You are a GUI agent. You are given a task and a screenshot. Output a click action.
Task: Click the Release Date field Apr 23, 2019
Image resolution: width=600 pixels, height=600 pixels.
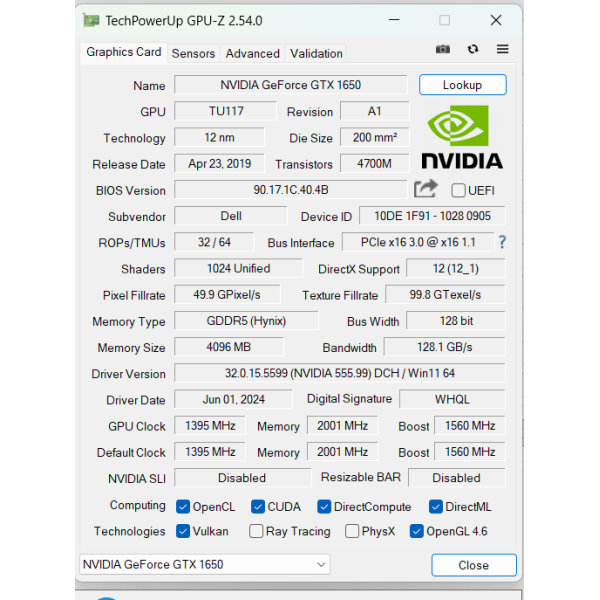point(219,164)
